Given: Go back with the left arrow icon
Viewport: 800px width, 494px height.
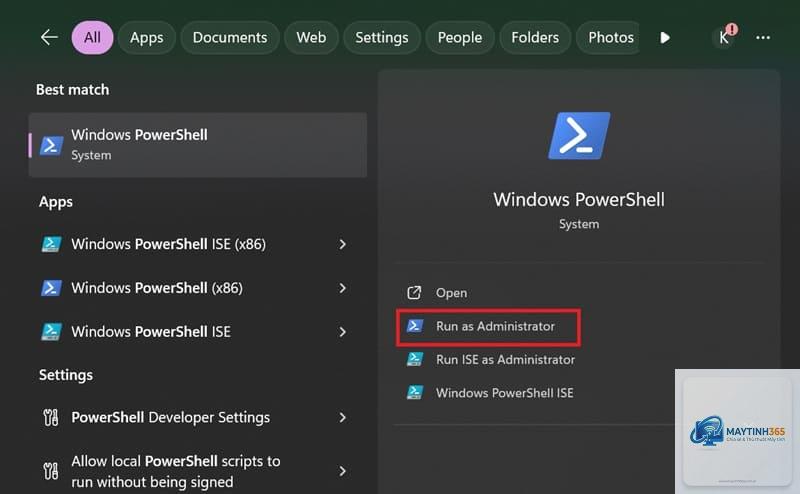Looking at the screenshot, I should (49, 37).
